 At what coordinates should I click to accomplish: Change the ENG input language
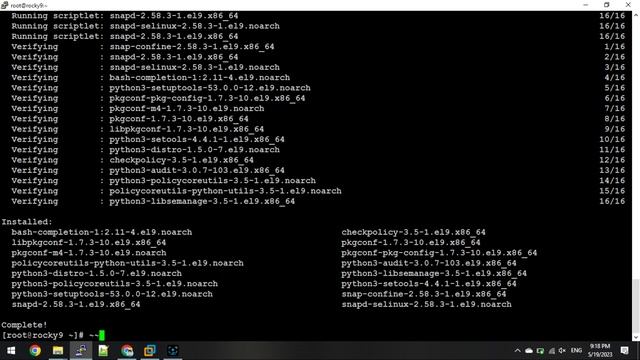[x=576, y=351]
